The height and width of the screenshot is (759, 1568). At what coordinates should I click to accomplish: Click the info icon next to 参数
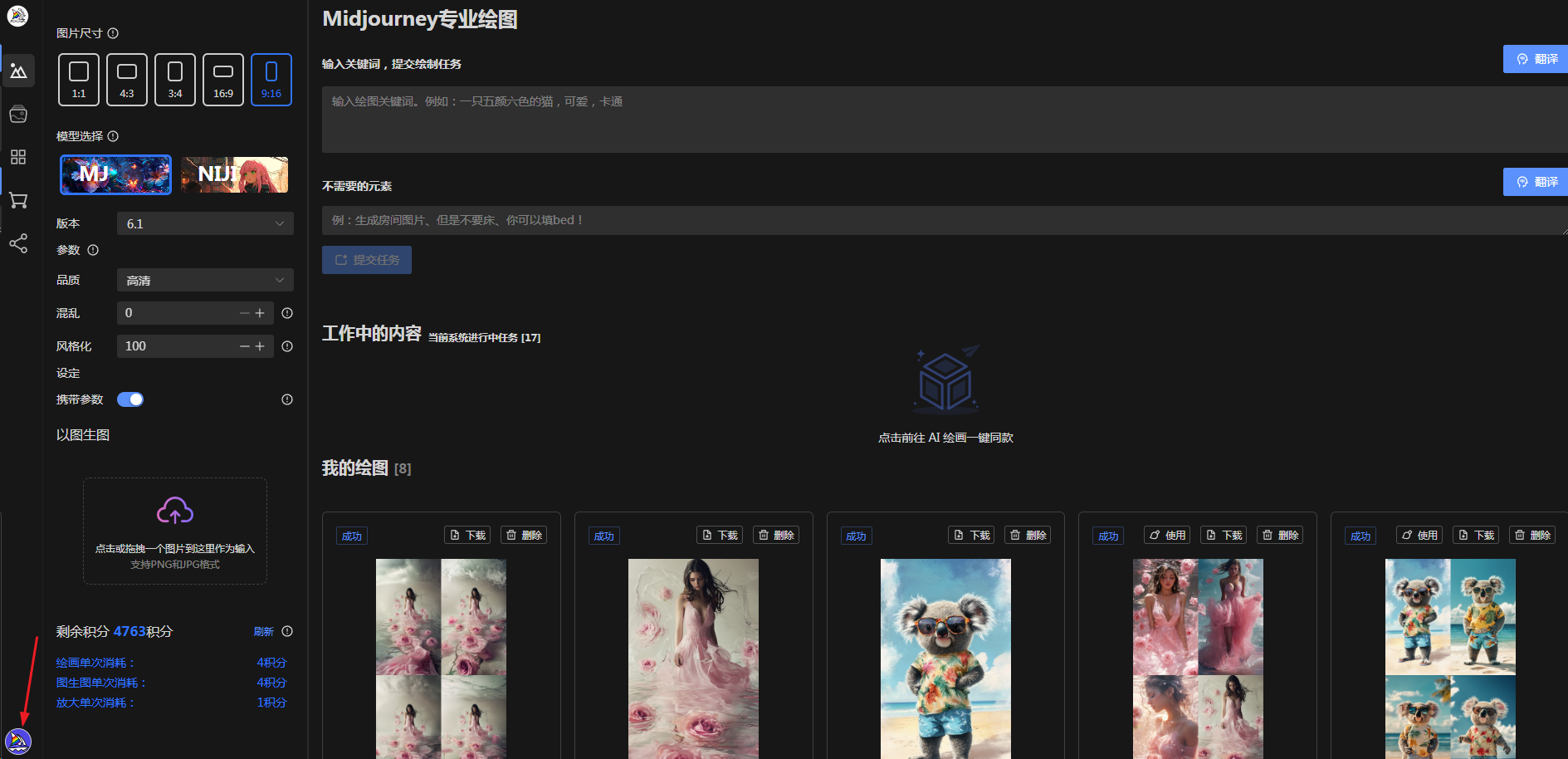(93, 250)
